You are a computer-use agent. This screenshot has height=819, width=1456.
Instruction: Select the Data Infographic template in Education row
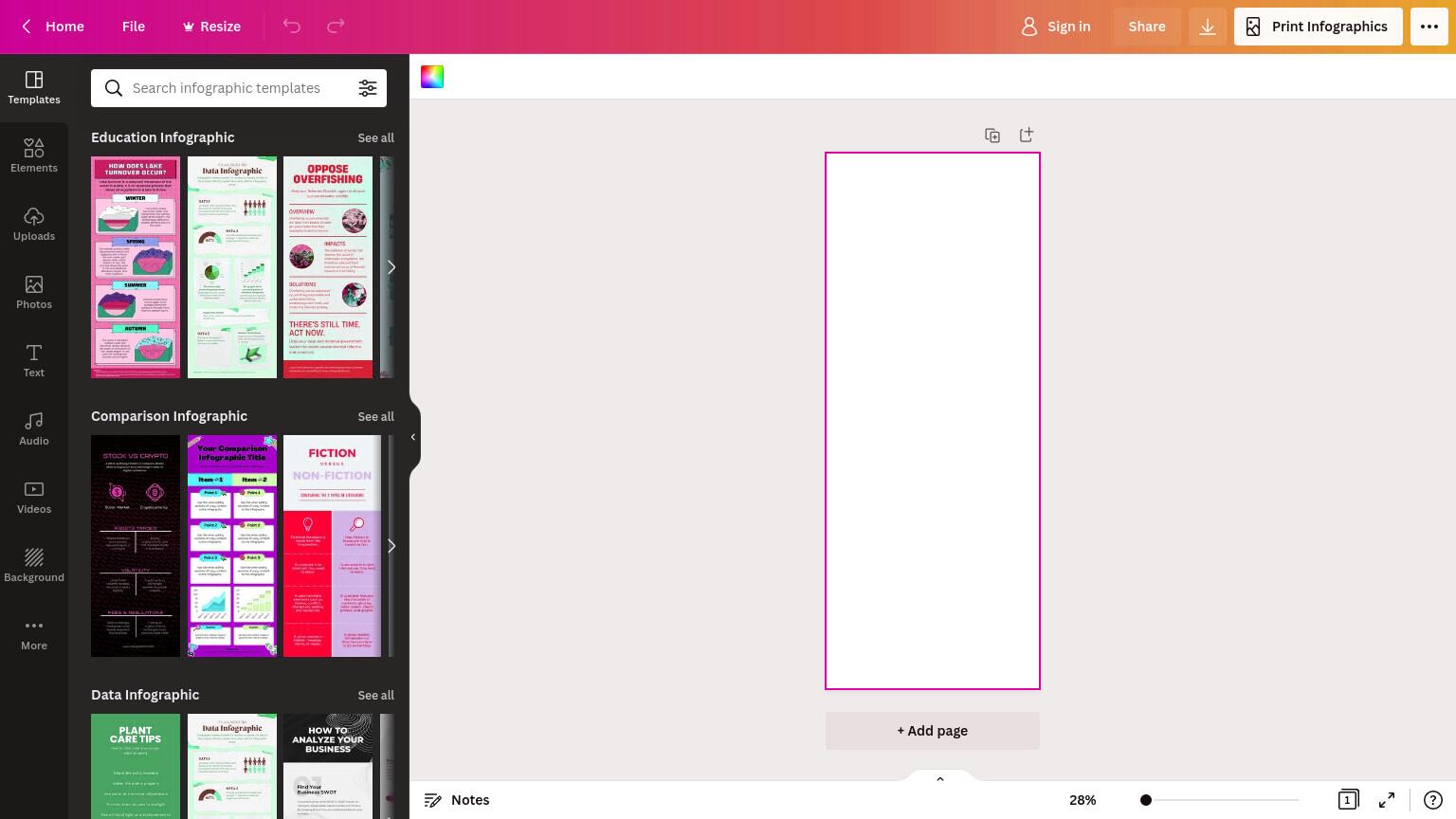[x=232, y=267]
